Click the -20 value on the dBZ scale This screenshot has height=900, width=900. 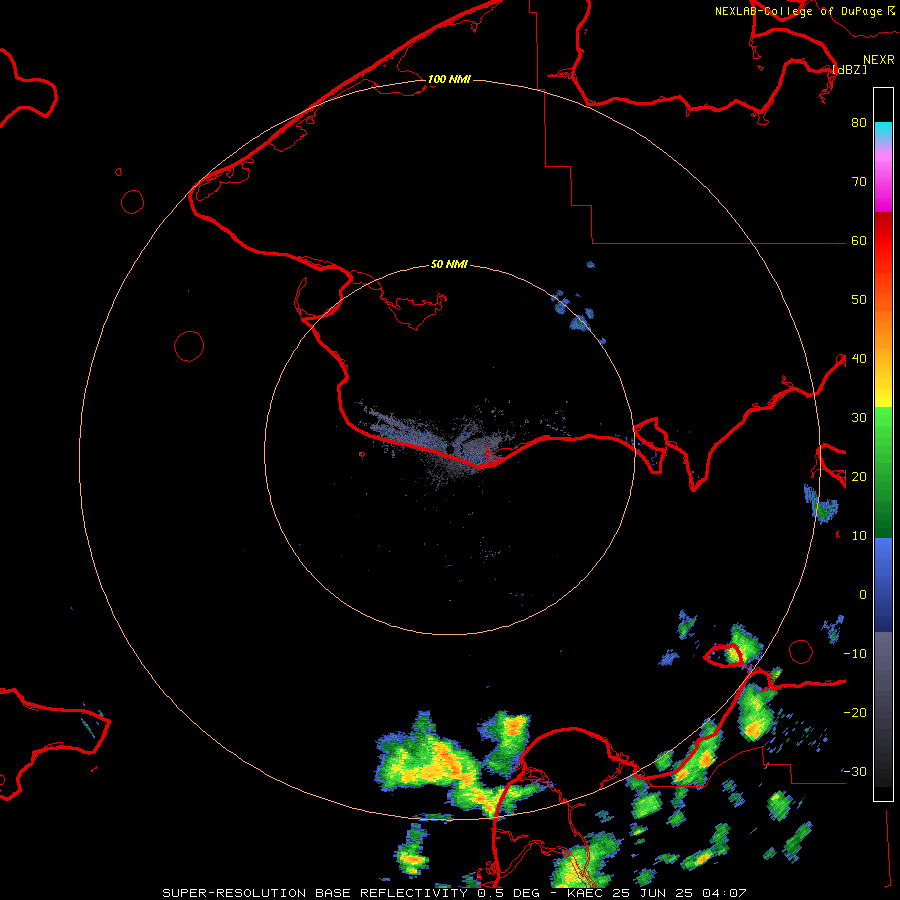coord(855,713)
